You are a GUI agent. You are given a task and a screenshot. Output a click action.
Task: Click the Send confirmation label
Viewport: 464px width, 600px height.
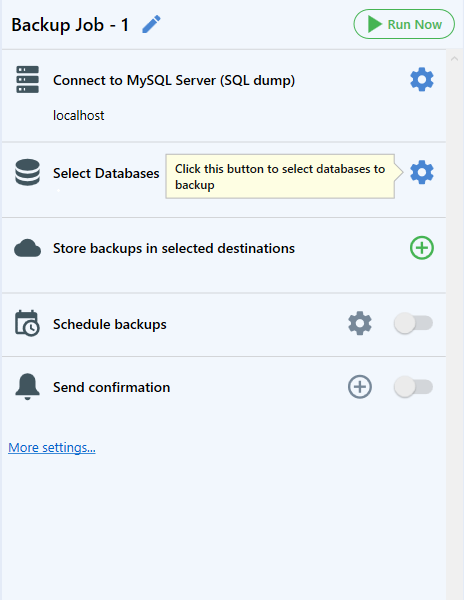(x=111, y=387)
